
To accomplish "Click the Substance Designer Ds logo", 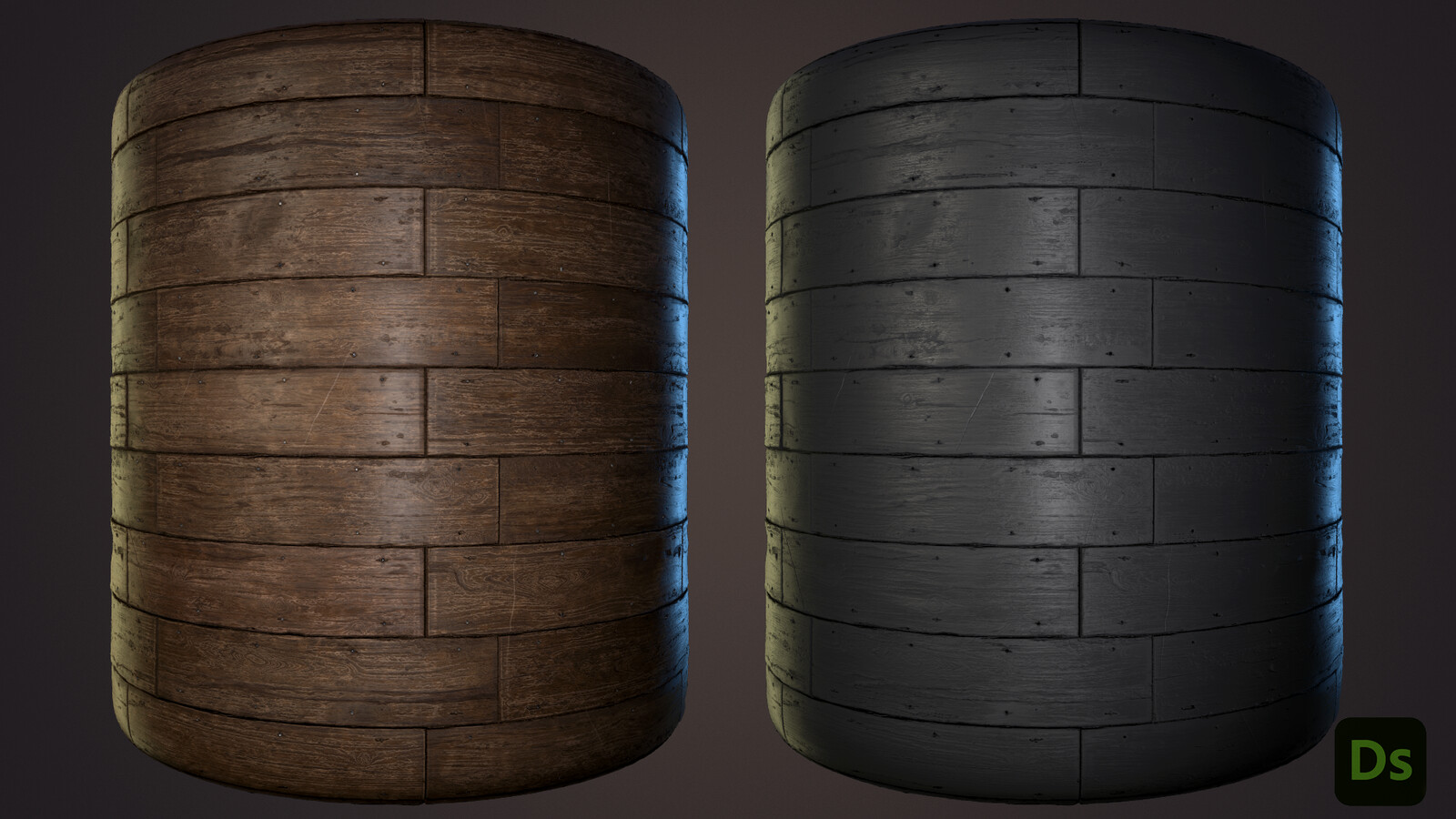I will pyautogui.click(x=1380, y=761).
